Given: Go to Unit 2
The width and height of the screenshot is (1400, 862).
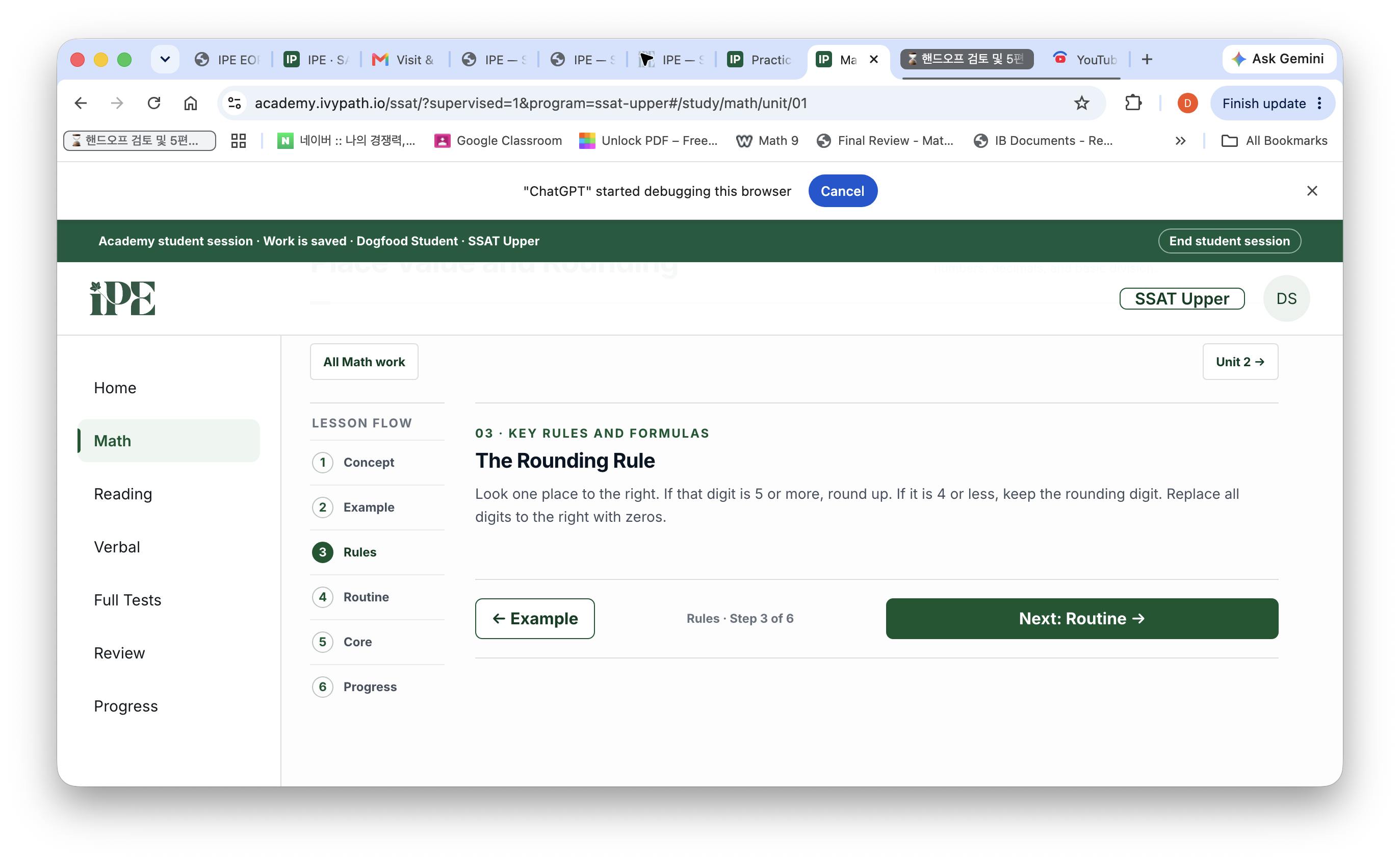Looking at the screenshot, I should 1239,362.
